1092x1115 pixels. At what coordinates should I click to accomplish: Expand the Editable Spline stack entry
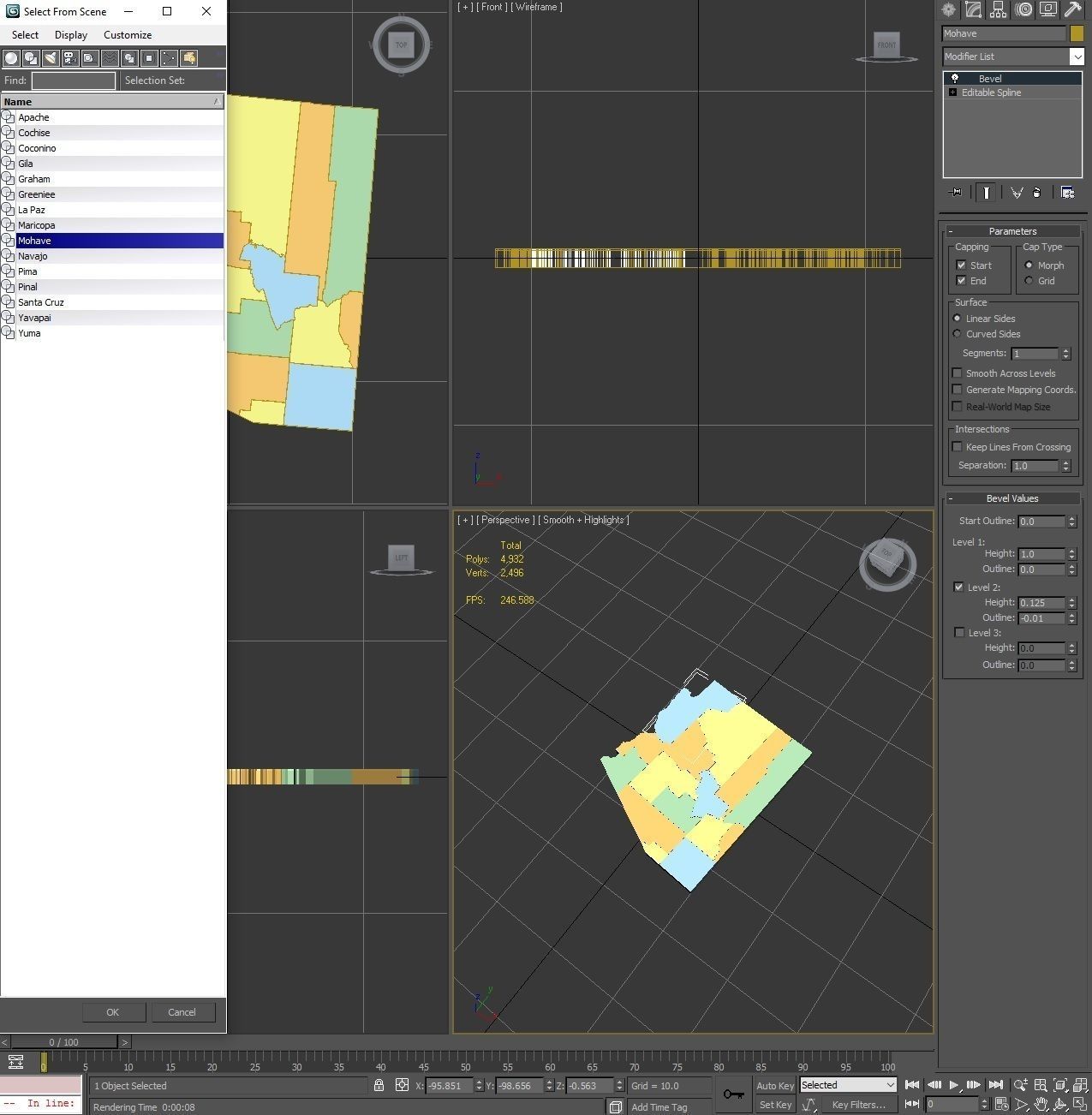(952, 92)
